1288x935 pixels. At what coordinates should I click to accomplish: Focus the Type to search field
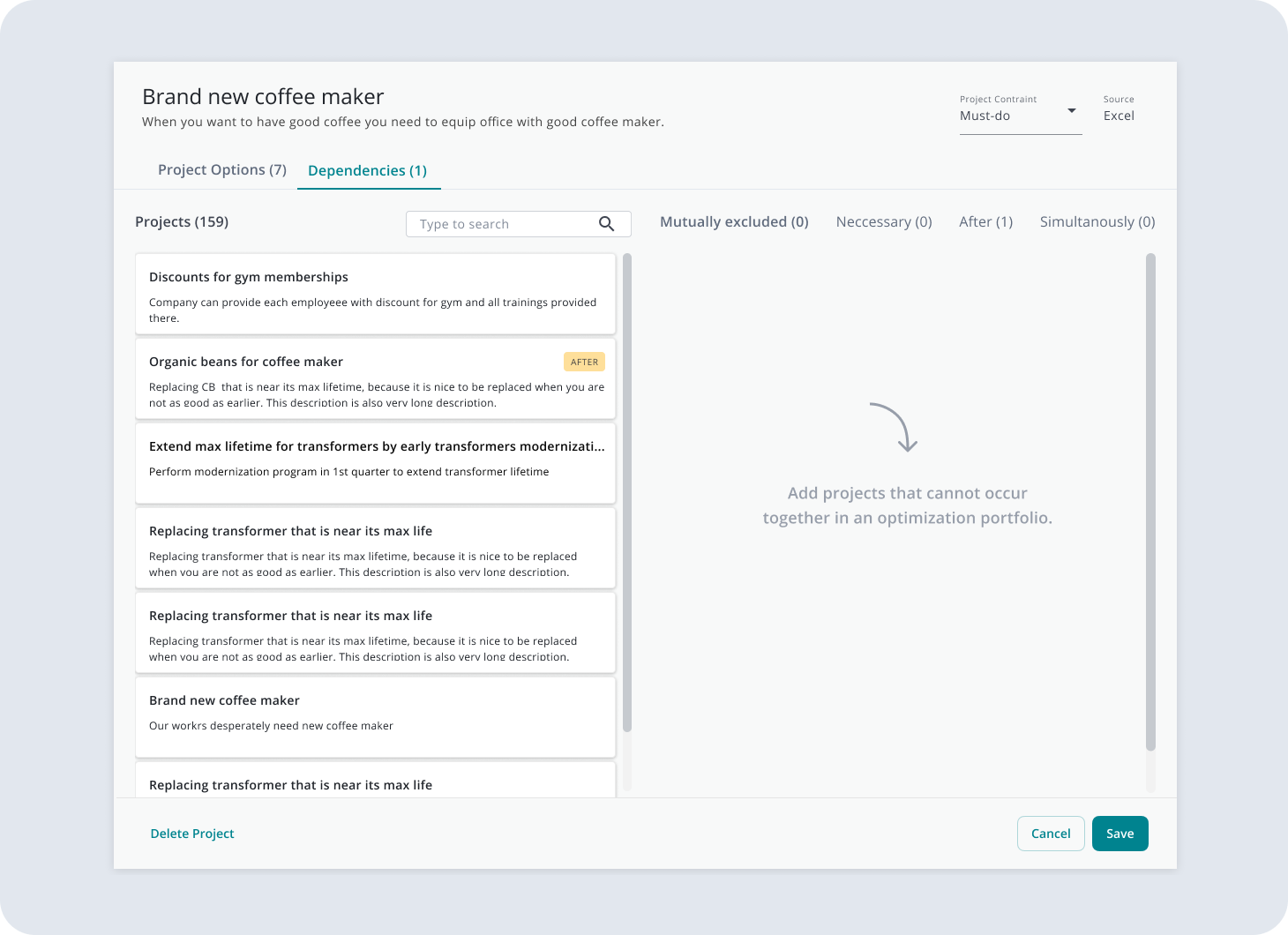coord(503,224)
